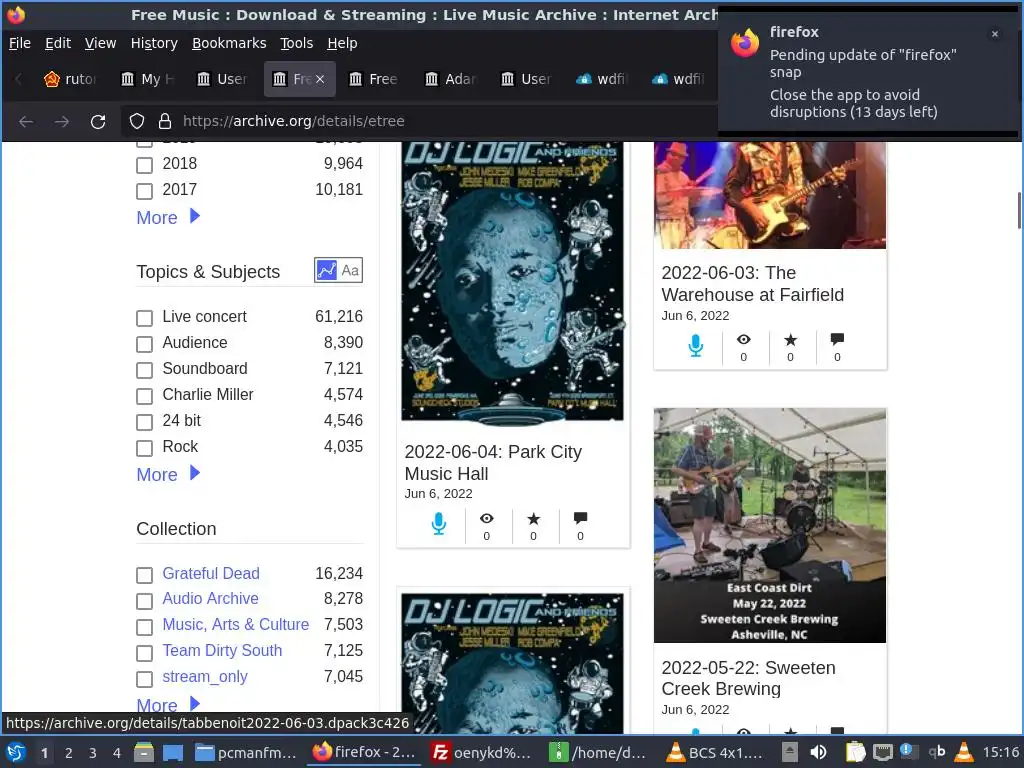Click the qBittorrent tray icon
The image size is (1024, 768).
[x=937, y=752]
